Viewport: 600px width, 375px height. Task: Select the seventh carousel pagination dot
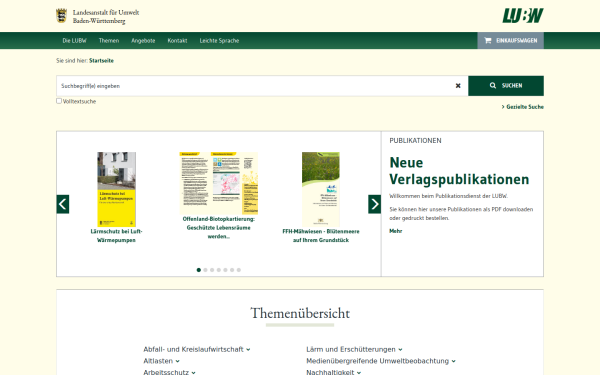[x=239, y=270]
